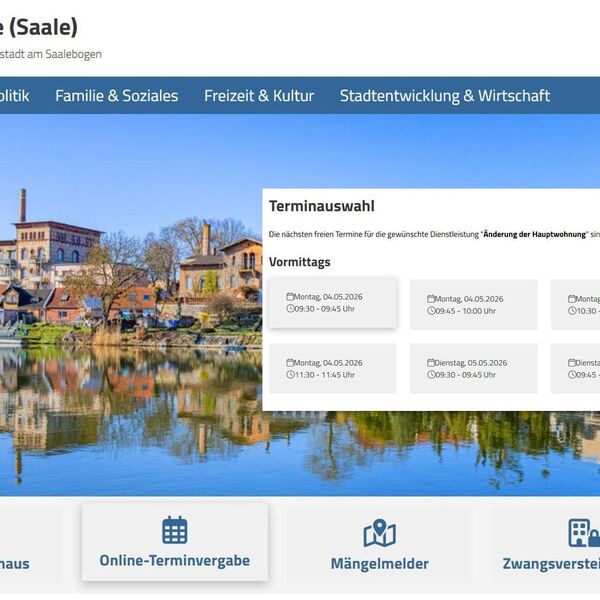Click calendar icon of 09:45 - 10:00 Monday slot
600x600 pixels.
pyautogui.click(x=431, y=299)
